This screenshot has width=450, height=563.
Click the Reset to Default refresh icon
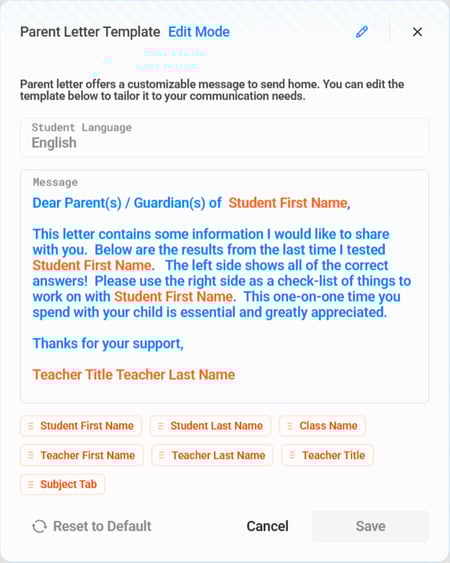[x=40, y=526]
